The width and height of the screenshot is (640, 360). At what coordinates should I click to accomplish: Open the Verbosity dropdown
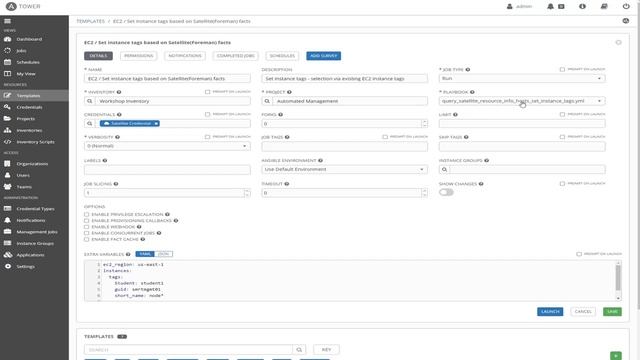click(167, 146)
